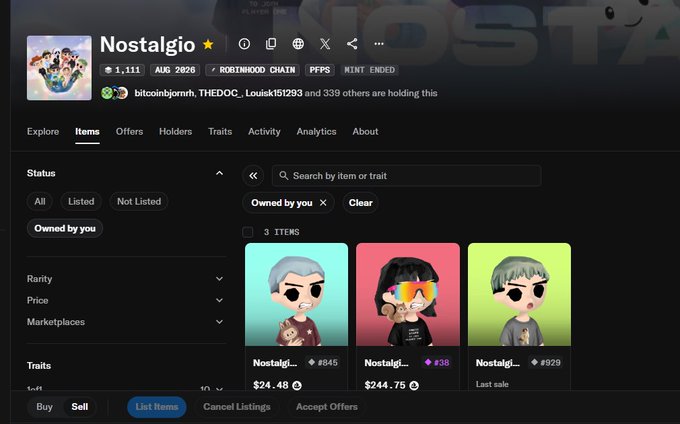This screenshot has width=680, height=424.
Task: Select the All status filter
Action: coord(40,202)
